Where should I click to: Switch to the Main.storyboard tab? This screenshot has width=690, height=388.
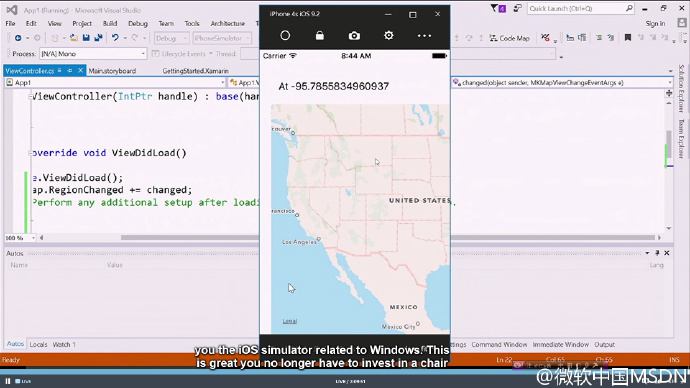point(112,71)
